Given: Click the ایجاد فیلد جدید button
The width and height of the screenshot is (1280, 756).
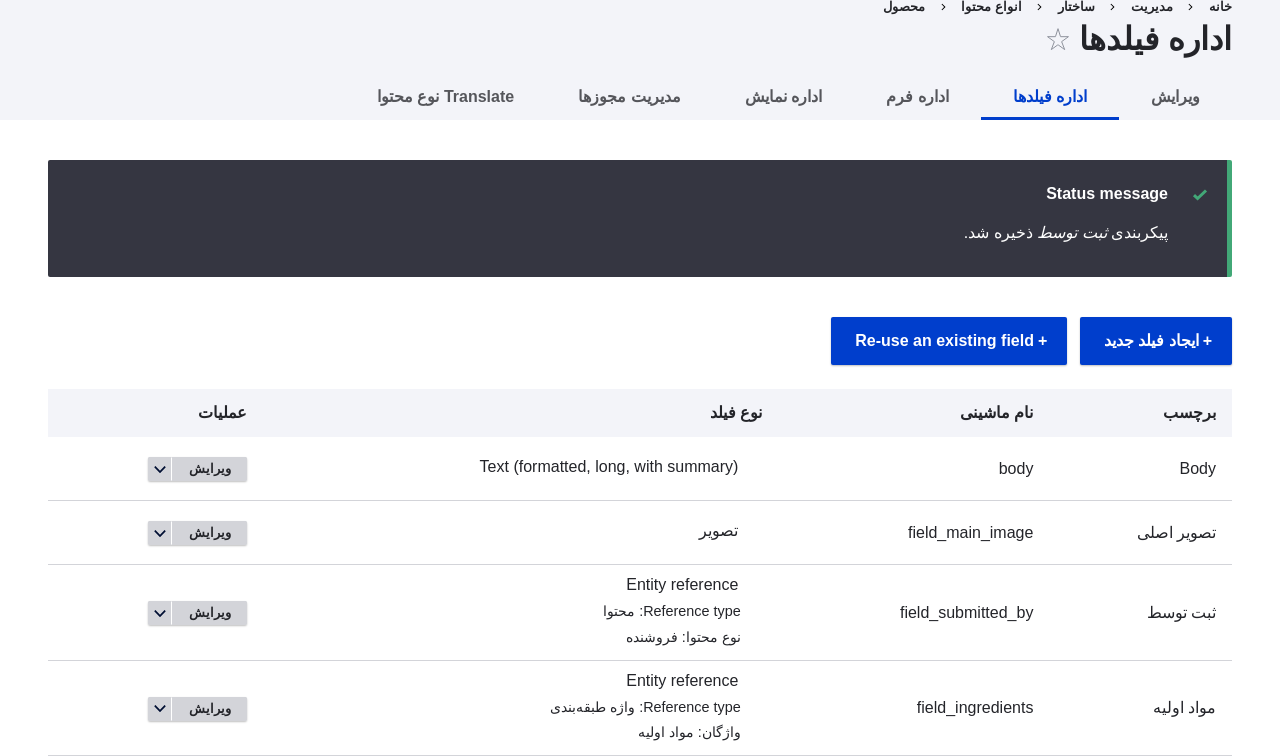Looking at the screenshot, I should click(1155, 341).
